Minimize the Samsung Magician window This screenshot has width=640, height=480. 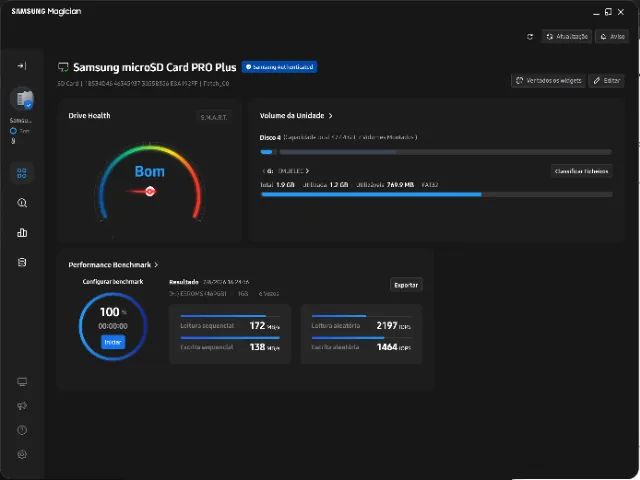click(x=596, y=12)
